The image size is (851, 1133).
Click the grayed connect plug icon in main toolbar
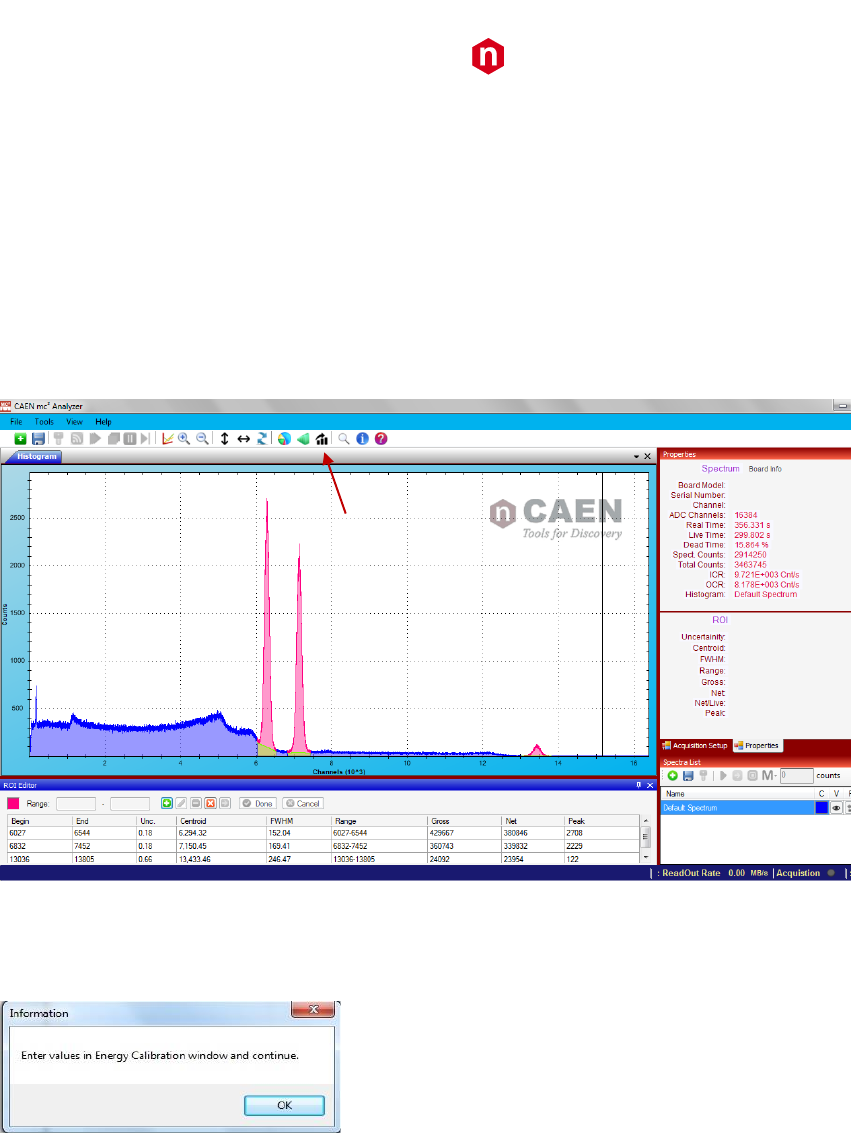(59, 439)
